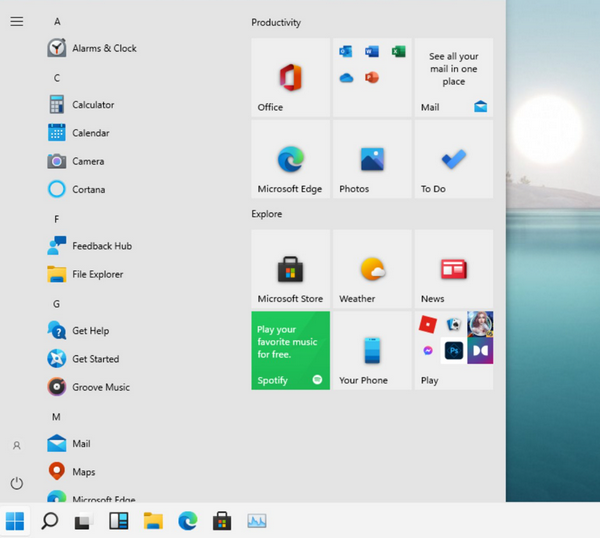Open the Power options button
The width and height of the screenshot is (600, 538).
point(17,483)
